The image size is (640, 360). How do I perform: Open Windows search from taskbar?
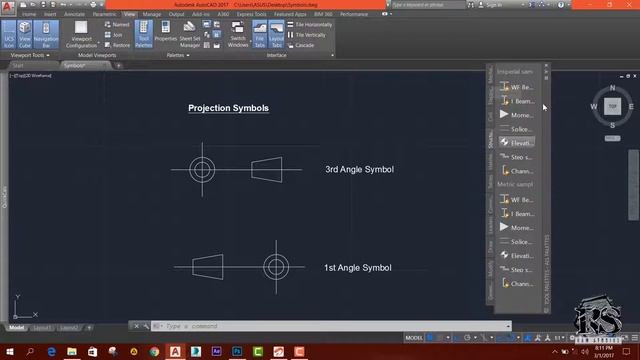(x=30, y=351)
